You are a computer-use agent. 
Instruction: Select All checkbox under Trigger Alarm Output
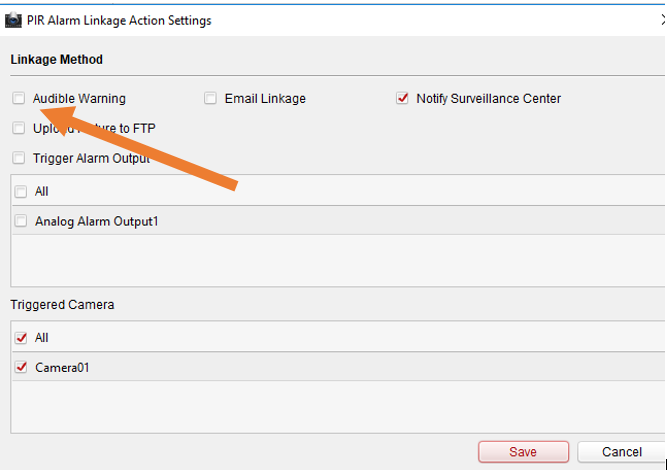coord(21,191)
